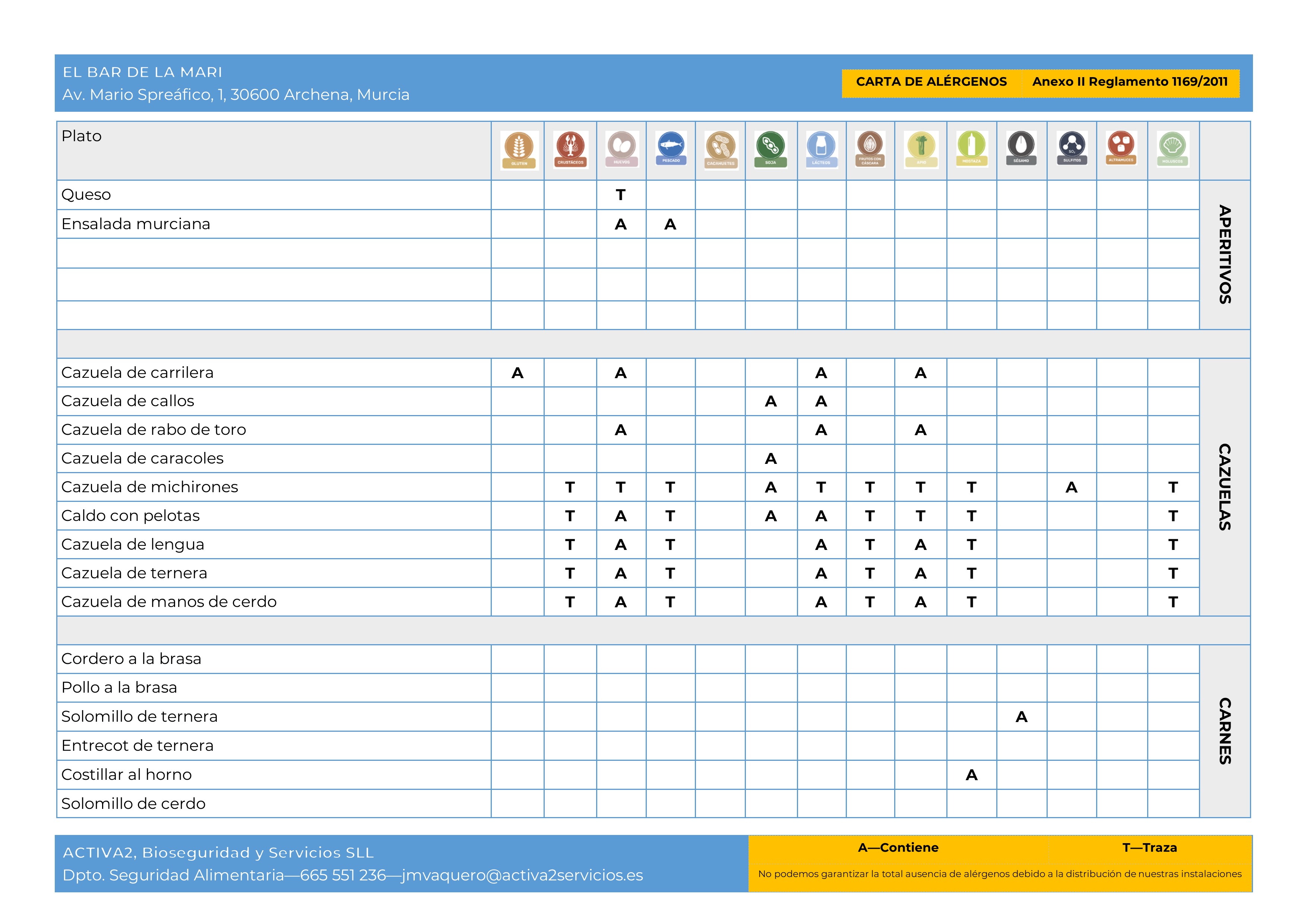1307x924 pixels.
Task: Click soja 'A' in Cazuela de caracoles row
Action: click(771, 459)
